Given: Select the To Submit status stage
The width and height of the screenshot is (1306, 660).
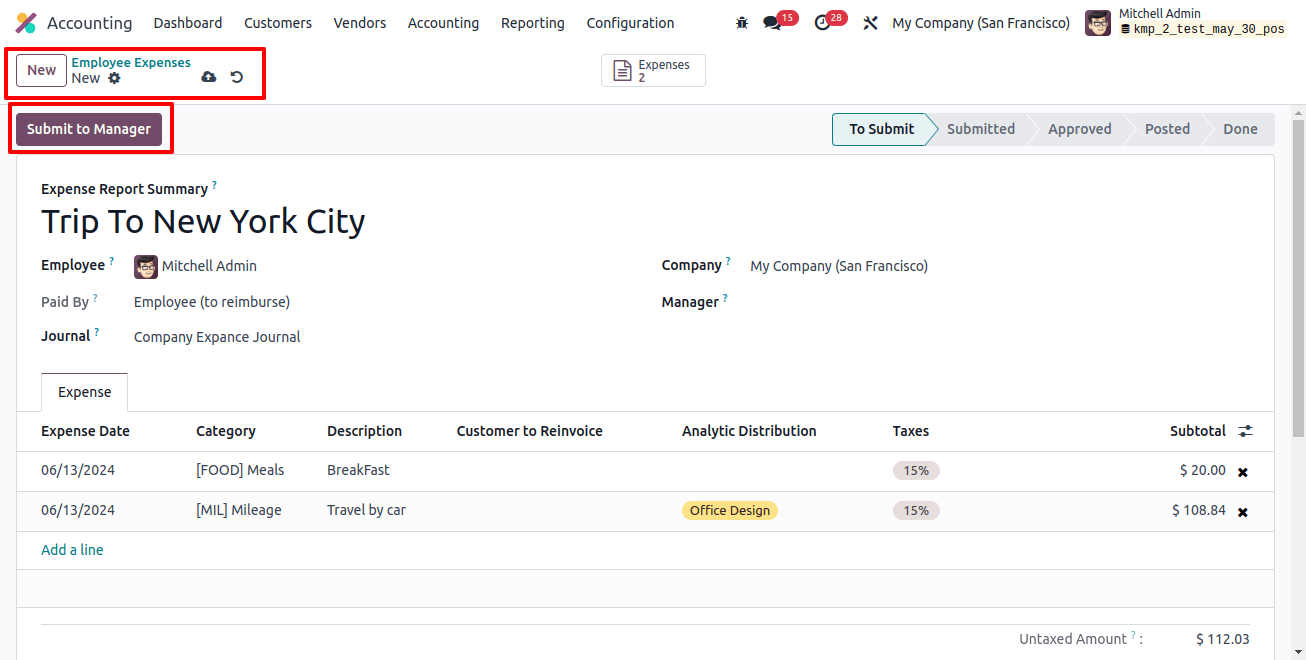Looking at the screenshot, I should 881,129.
